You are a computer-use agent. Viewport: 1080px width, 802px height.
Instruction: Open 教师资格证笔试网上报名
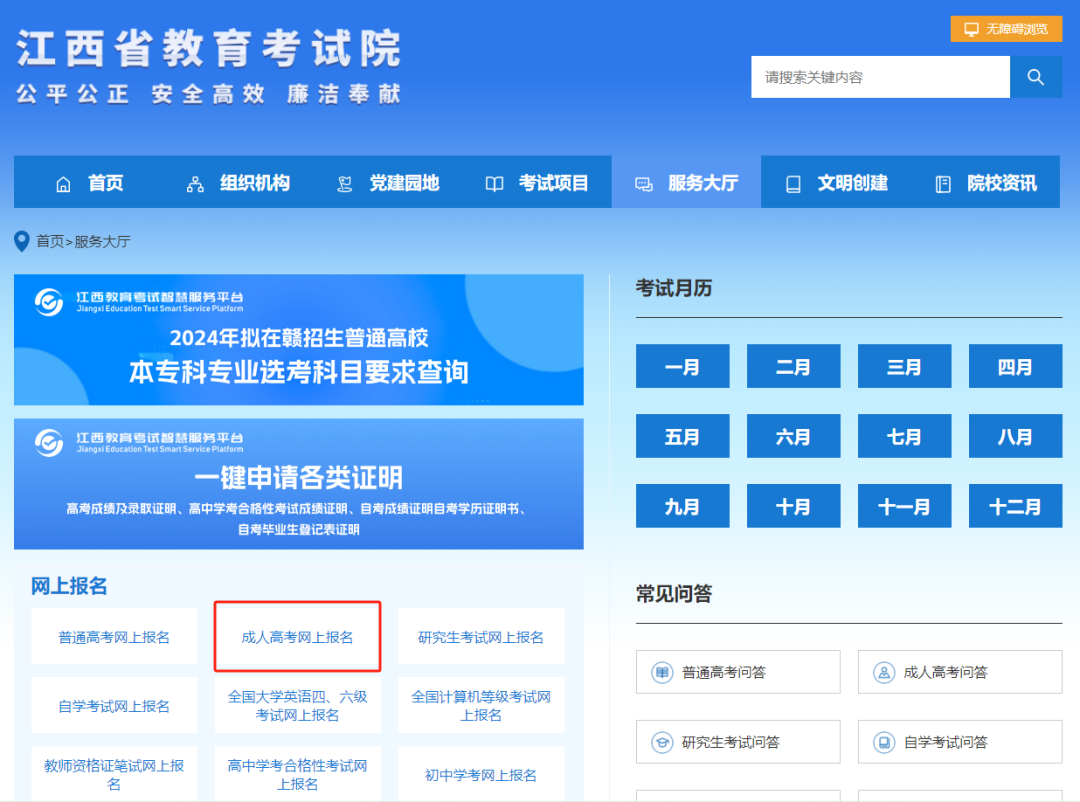[113, 773]
